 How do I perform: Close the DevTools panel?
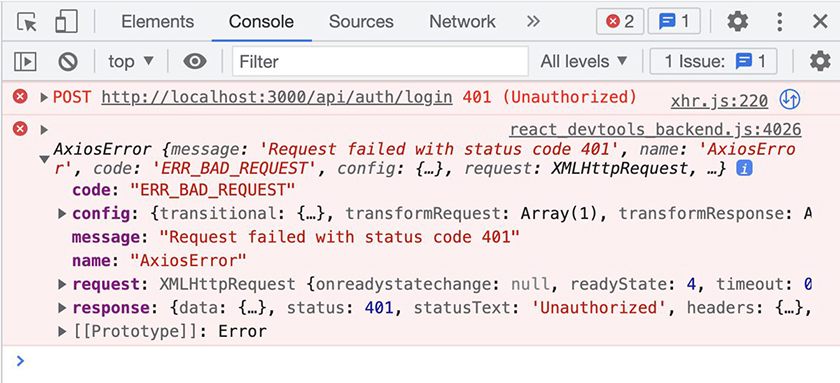click(x=820, y=22)
